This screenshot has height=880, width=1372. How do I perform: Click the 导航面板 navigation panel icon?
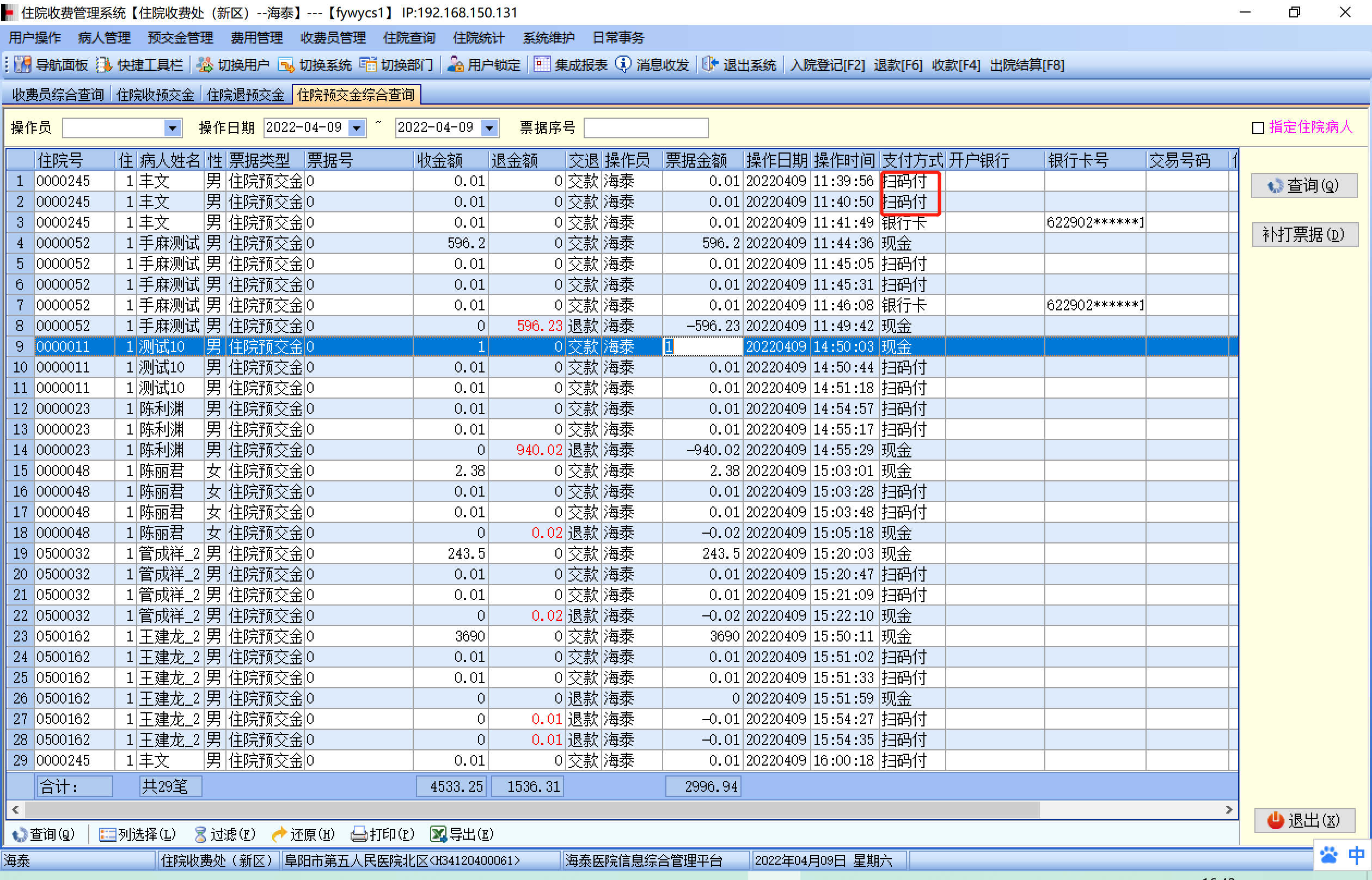(22, 65)
